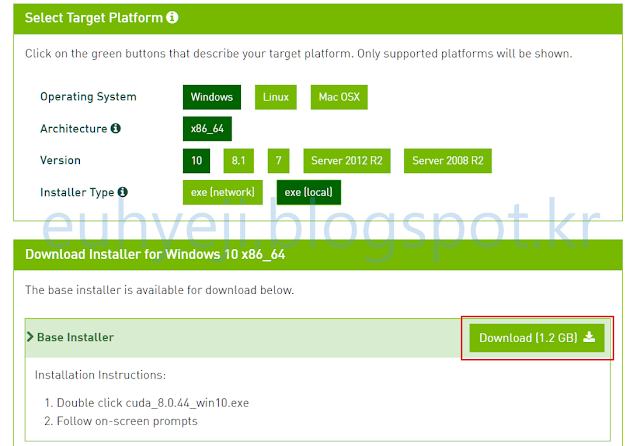Click 'Select Target Platform' header text
This screenshot has height=446, width=640.
tap(94, 18)
